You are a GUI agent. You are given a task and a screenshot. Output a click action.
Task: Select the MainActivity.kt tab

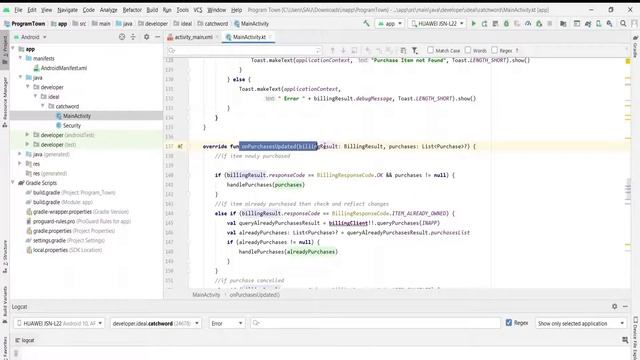[249, 37]
